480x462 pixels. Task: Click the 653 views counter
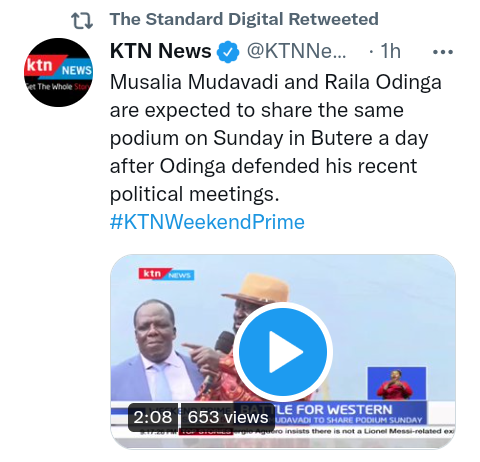tap(228, 417)
